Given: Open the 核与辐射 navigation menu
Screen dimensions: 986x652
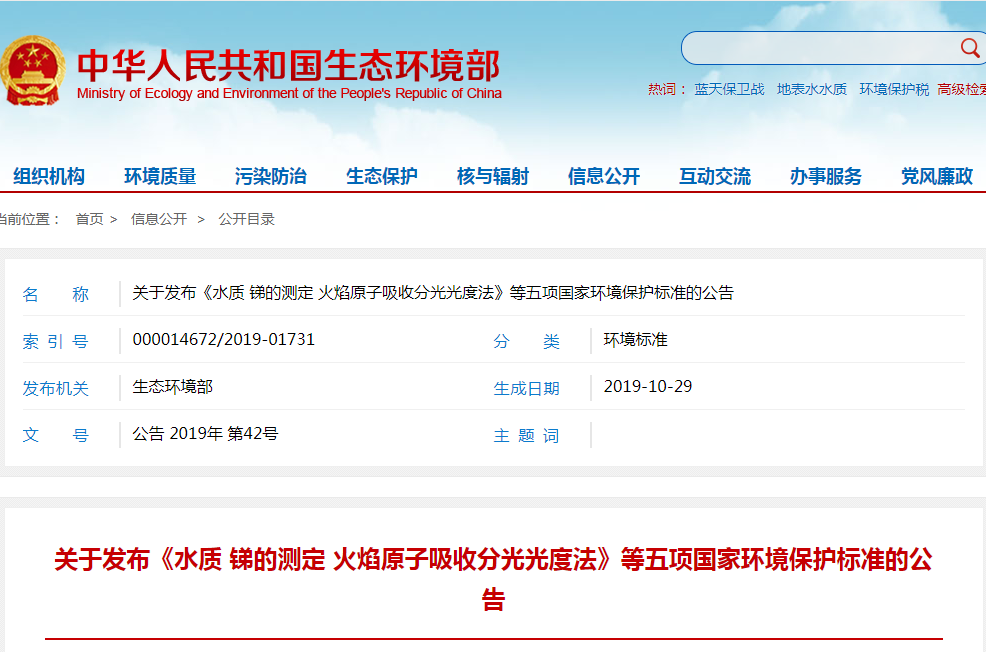Looking at the screenshot, I should 493,176.
